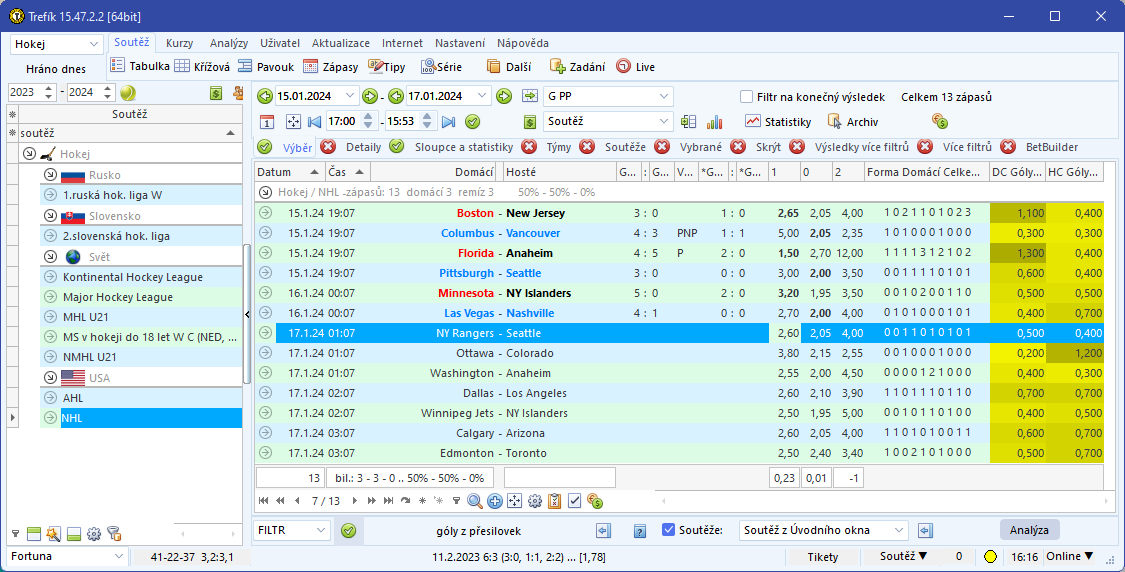Click the bar chart icon beside the Soutěž dropdown
The image size is (1125, 572).
pyautogui.click(x=714, y=121)
